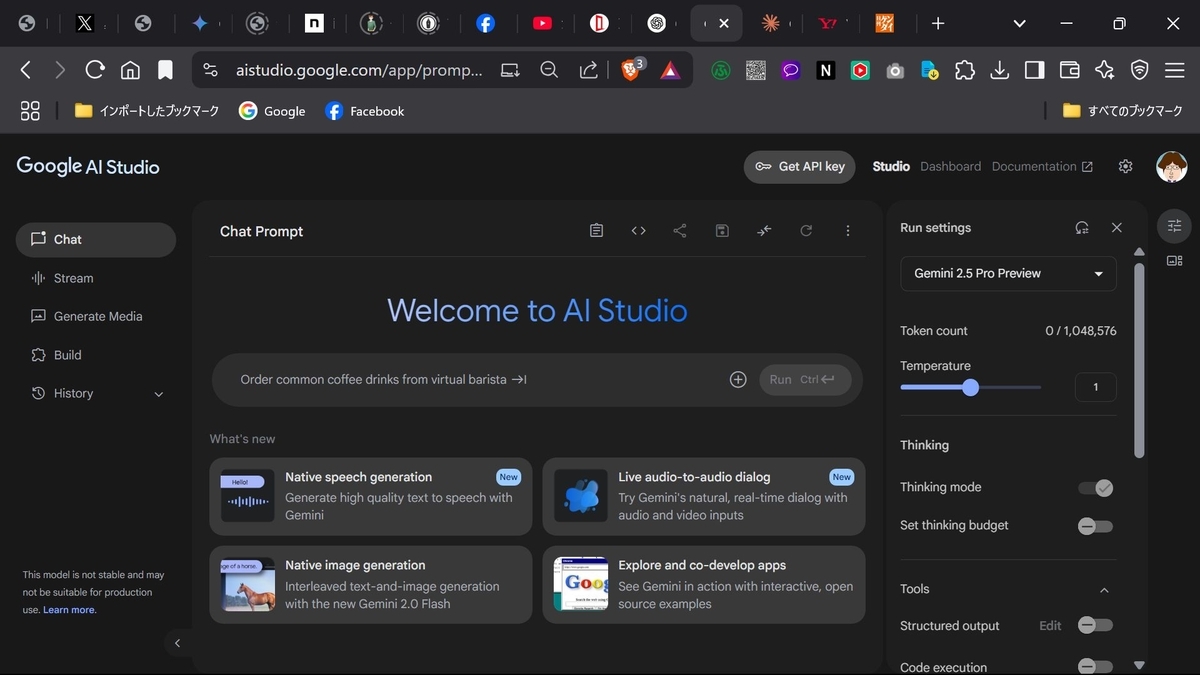Screen dimensions: 1200x675
Task: Open the Documentation link
Action: point(1042,167)
